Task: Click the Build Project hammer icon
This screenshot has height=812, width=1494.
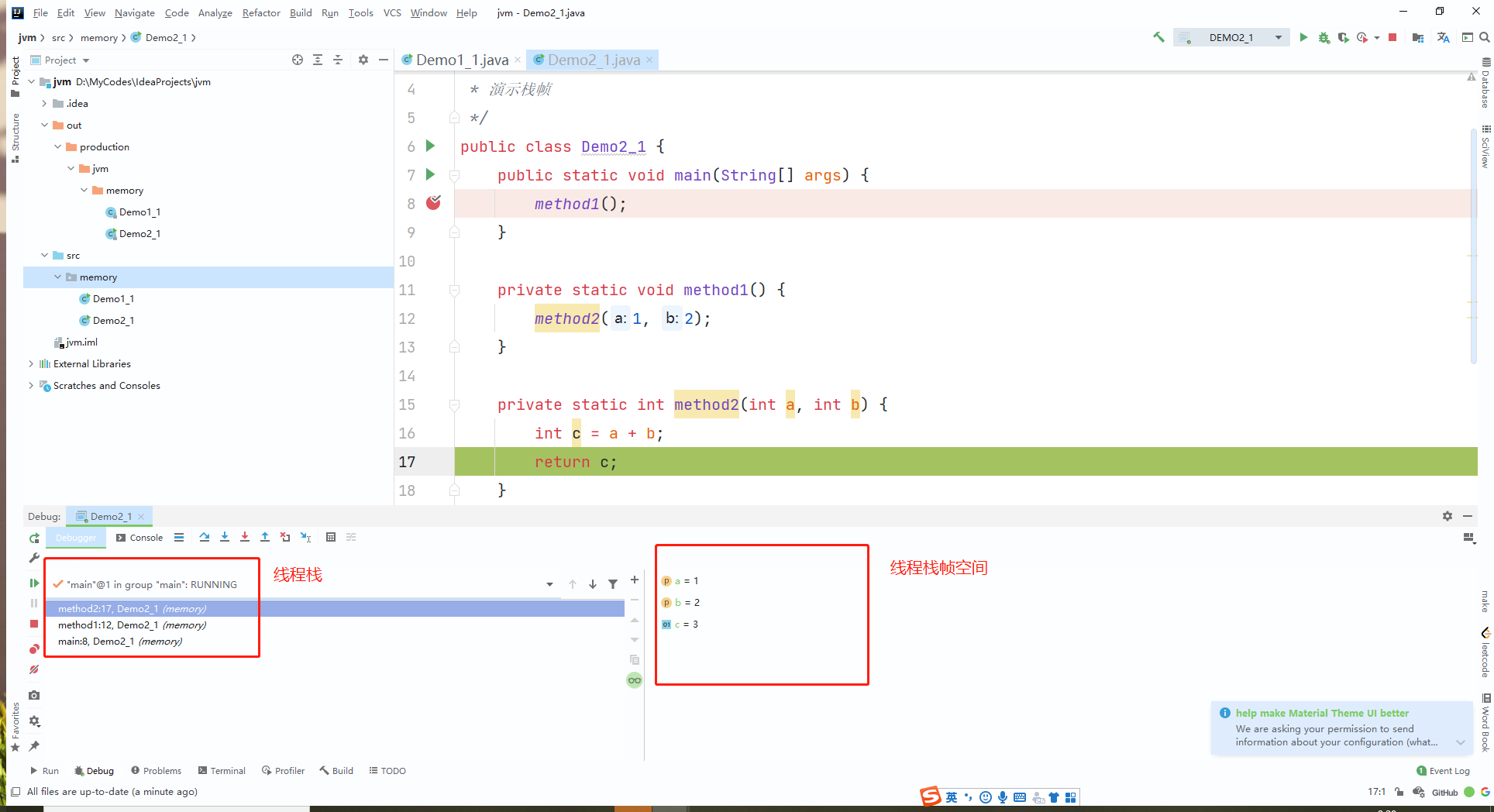Action: [x=1158, y=37]
